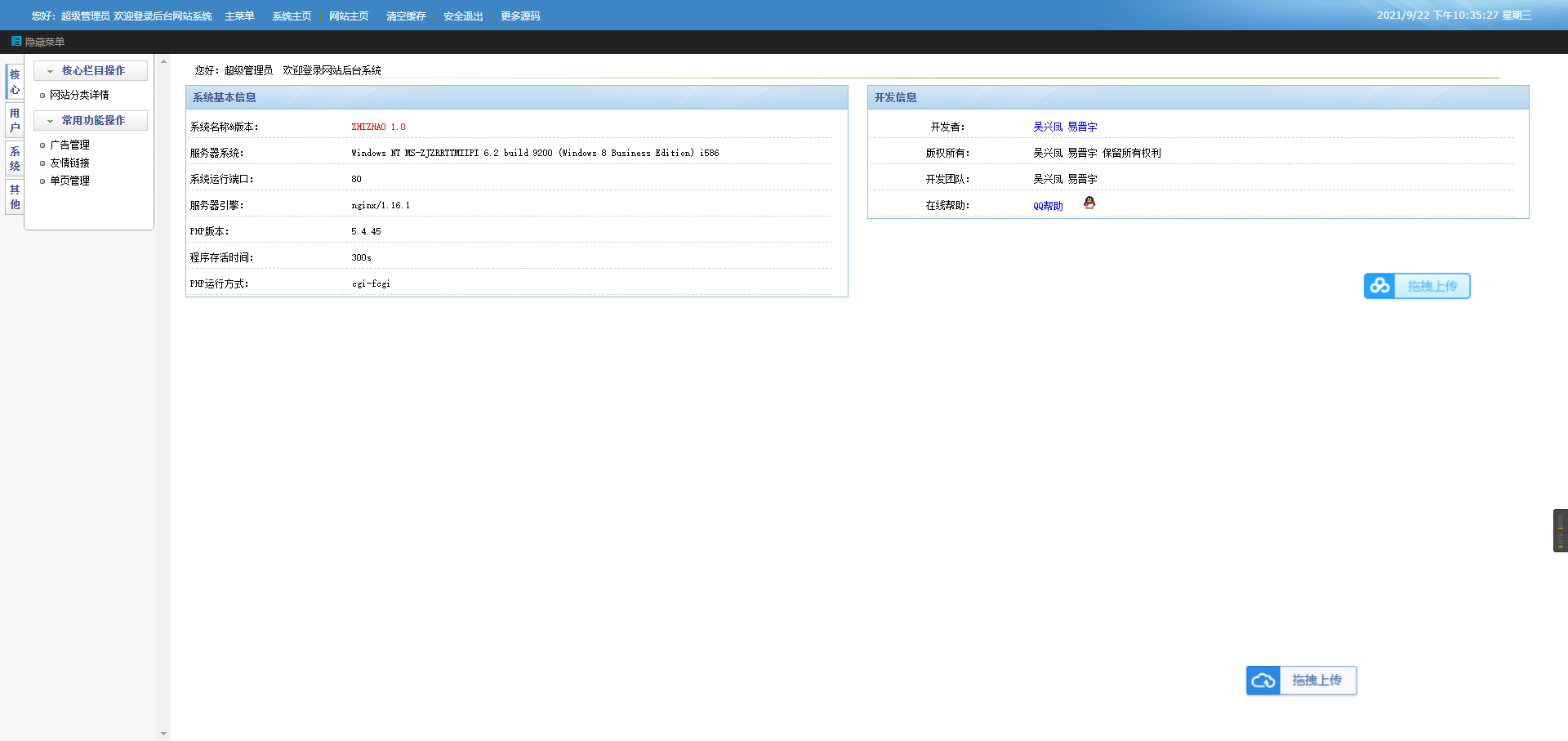Click the 隐藏菜单 hide menu icon
The width and height of the screenshot is (1568, 741).
click(16, 41)
